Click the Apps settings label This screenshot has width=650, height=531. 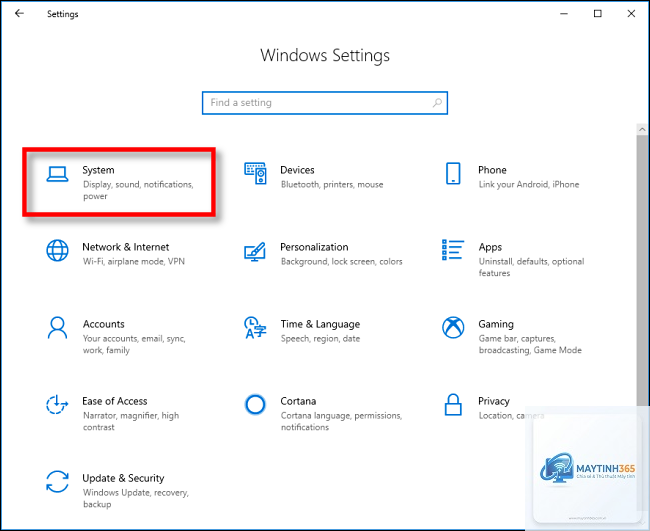(490, 247)
